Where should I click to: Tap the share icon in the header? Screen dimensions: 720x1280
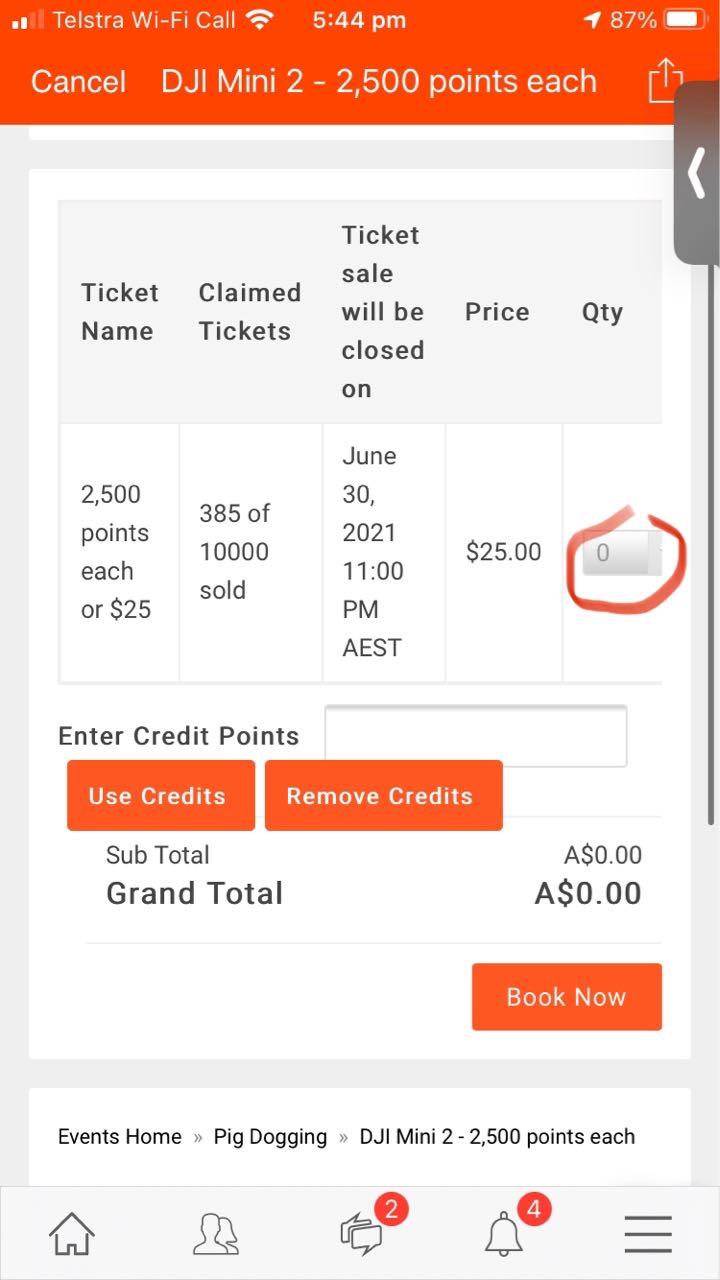click(x=665, y=80)
